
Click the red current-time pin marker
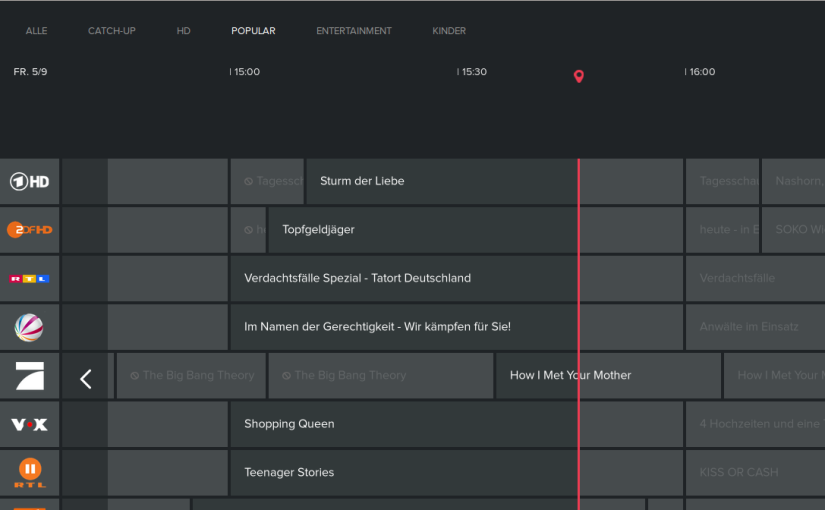(x=579, y=76)
